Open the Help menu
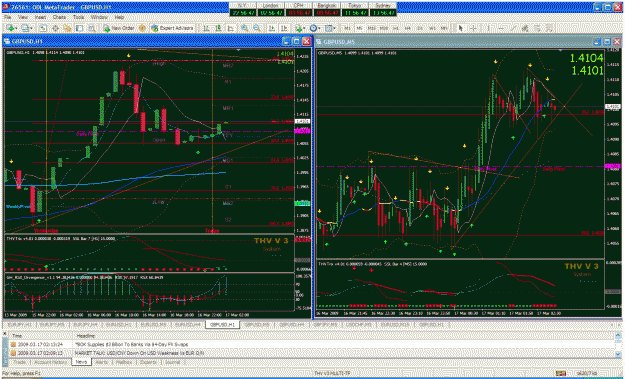 (x=119, y=18)
